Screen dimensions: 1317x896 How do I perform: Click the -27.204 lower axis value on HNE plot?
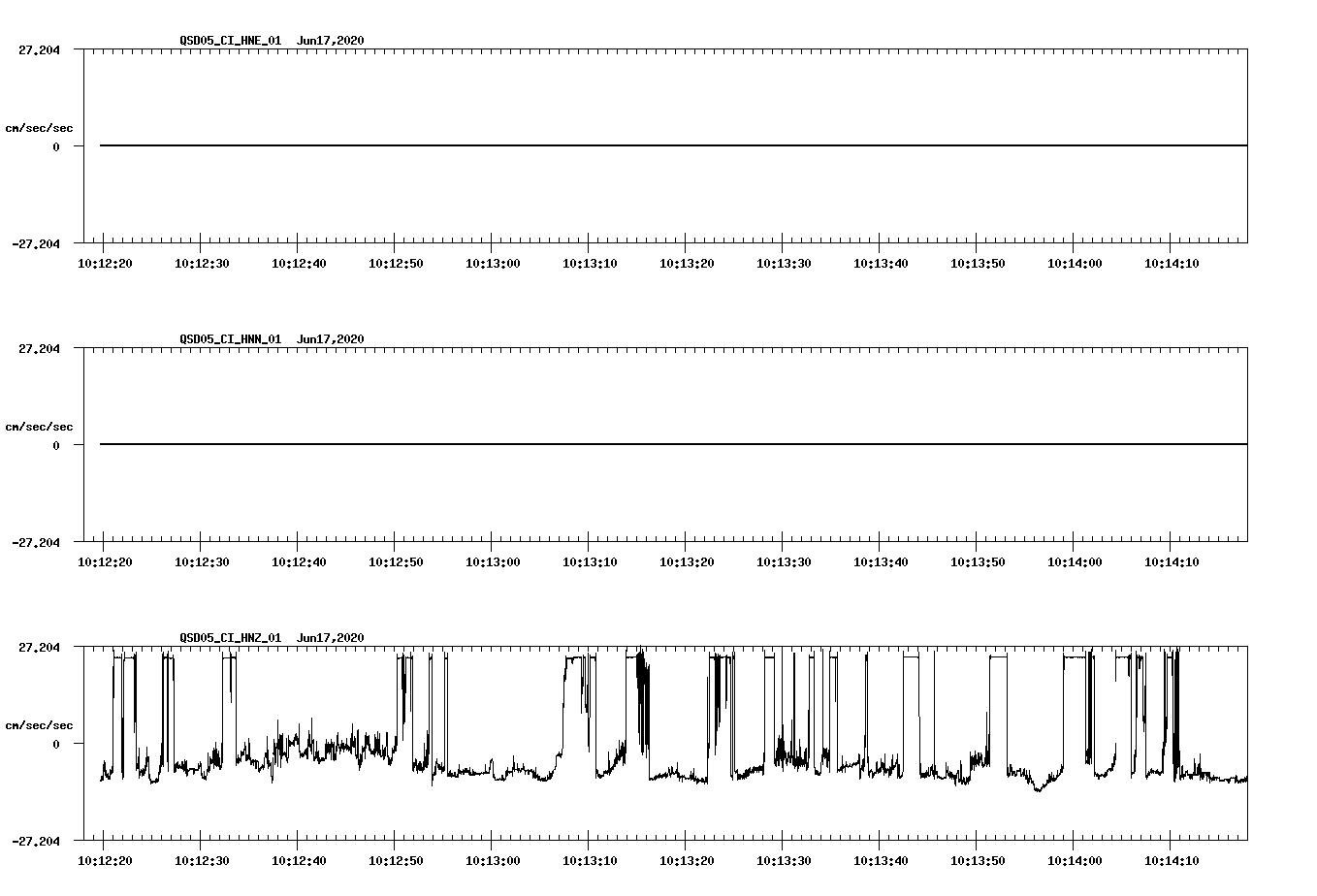point(36,244)
